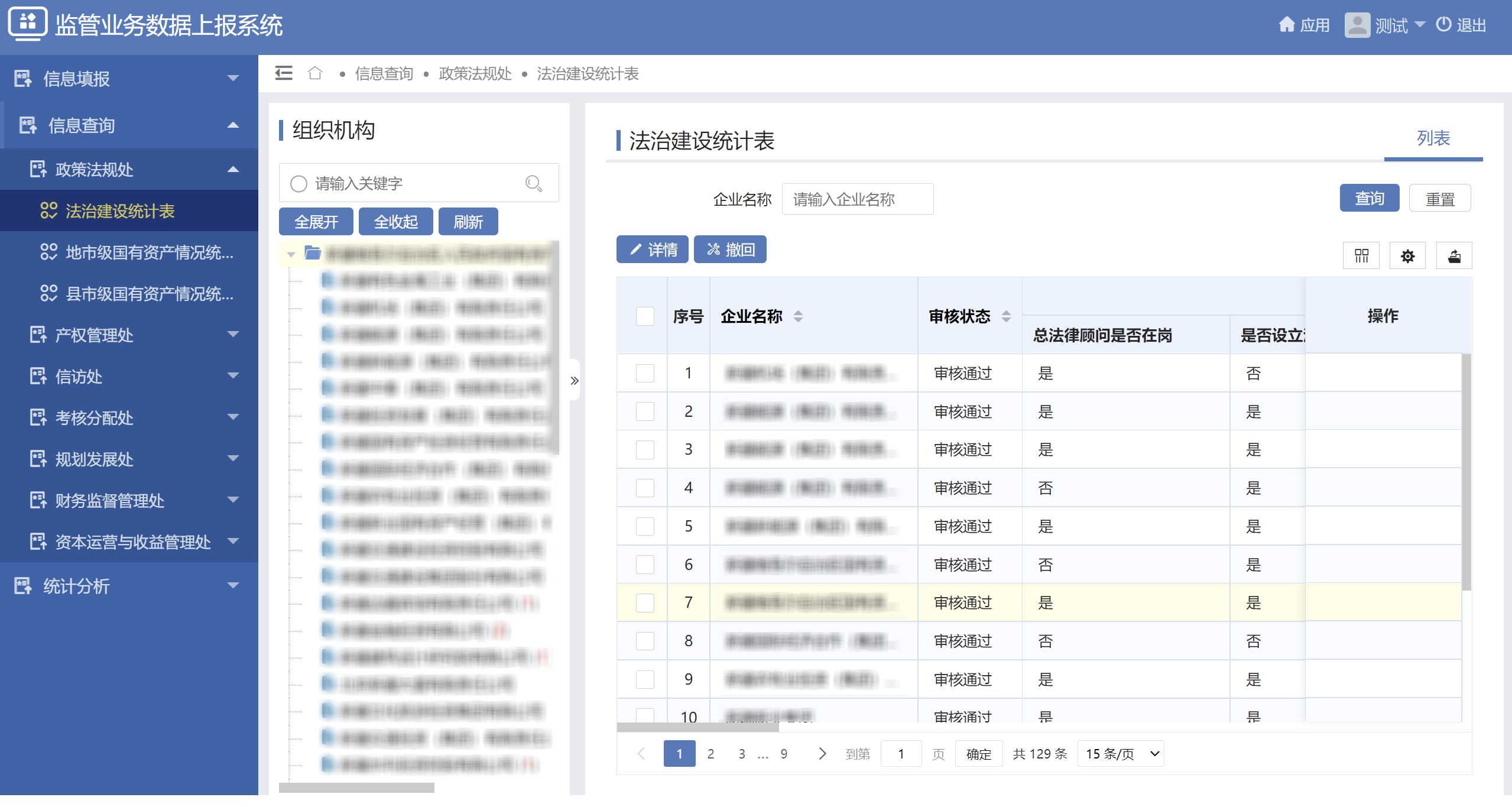
Task: Go to next page arrow
Action: click(x=822, y=754)
